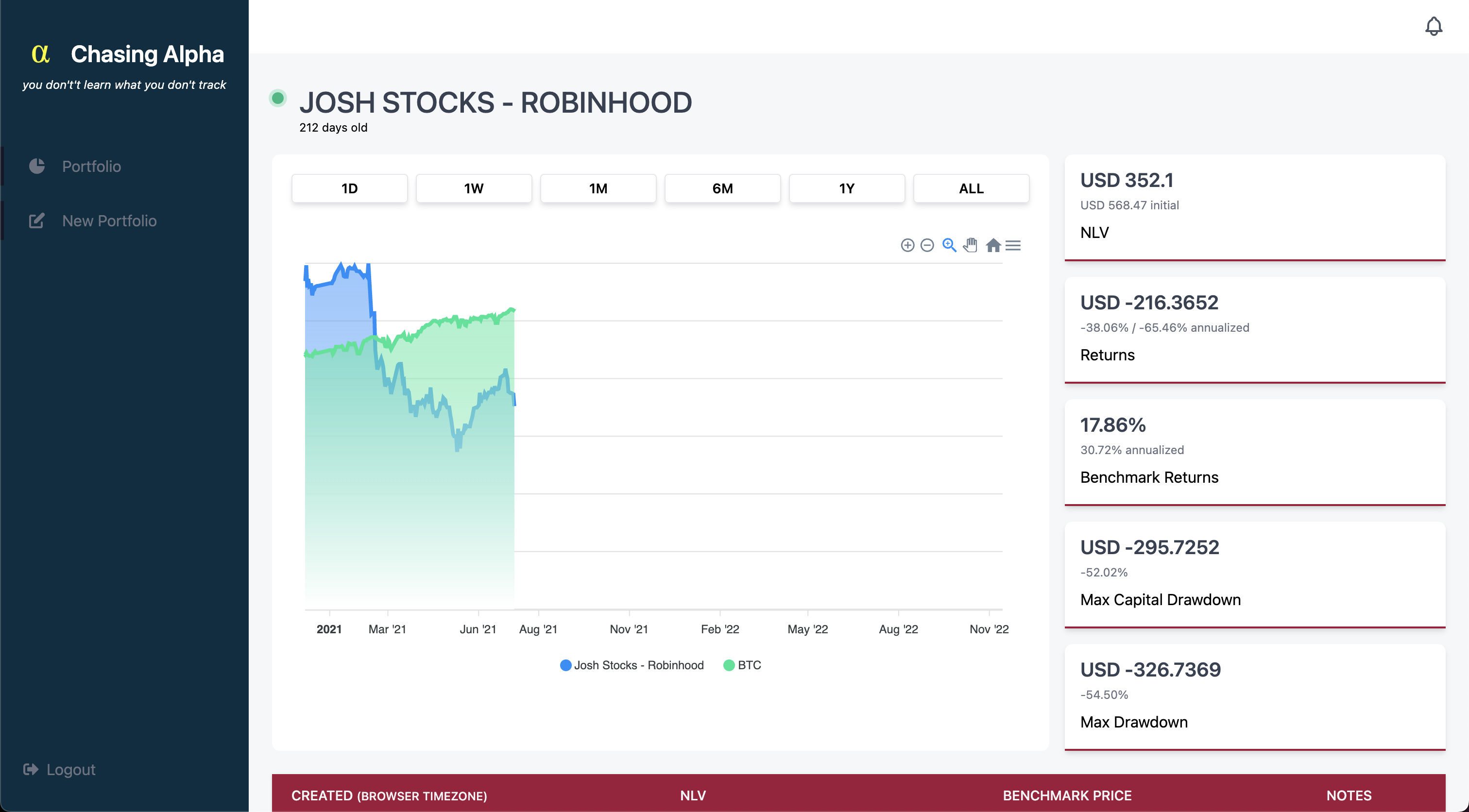Click the BENCHMARK PRICE column header
The width and height of the screenshot is (1469, 812).
click(1067, 795)
